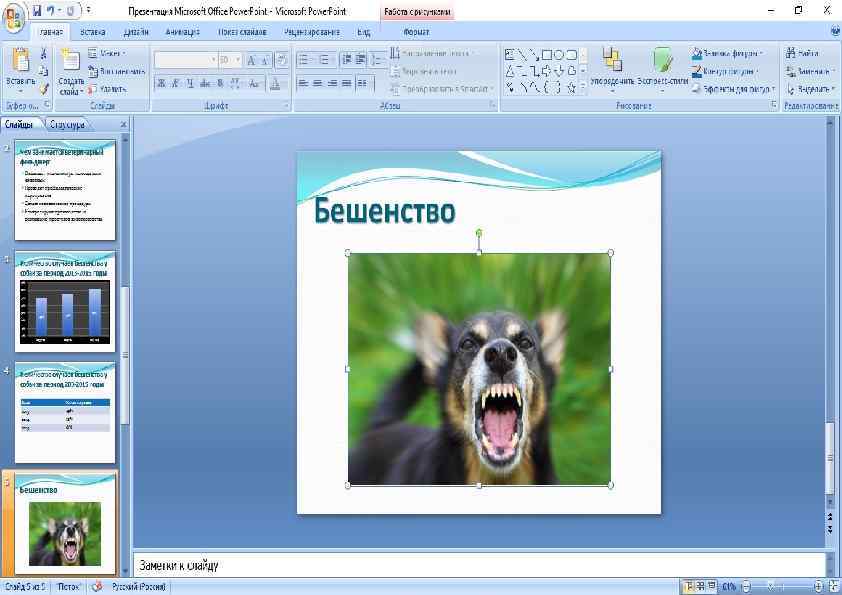Select the table slide thumbnail
Image resolution: width=842 pixels, height=595 pixels.
(65, 412)
